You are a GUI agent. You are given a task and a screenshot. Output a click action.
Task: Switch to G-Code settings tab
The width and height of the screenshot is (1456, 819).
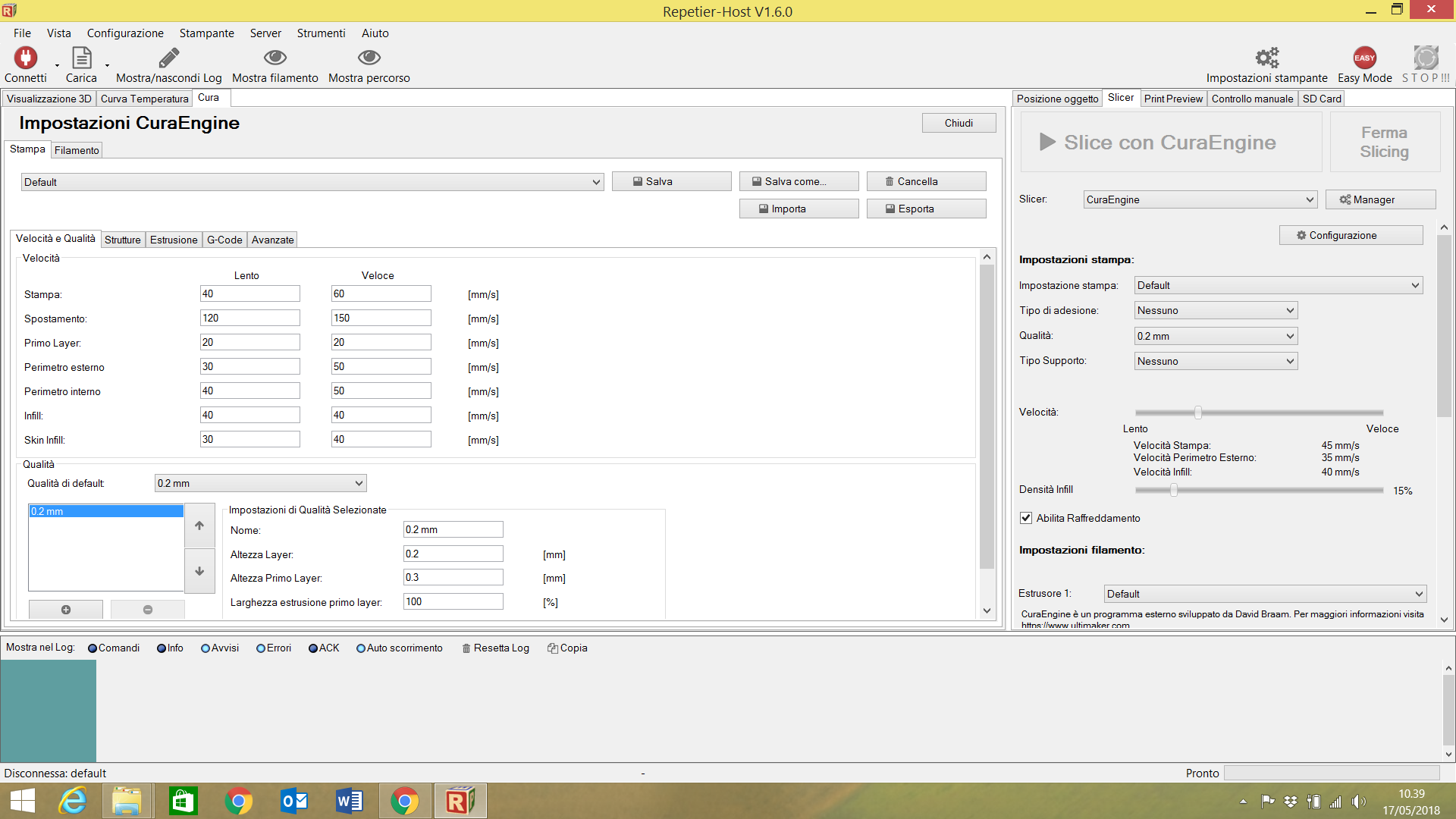(224, 240)
